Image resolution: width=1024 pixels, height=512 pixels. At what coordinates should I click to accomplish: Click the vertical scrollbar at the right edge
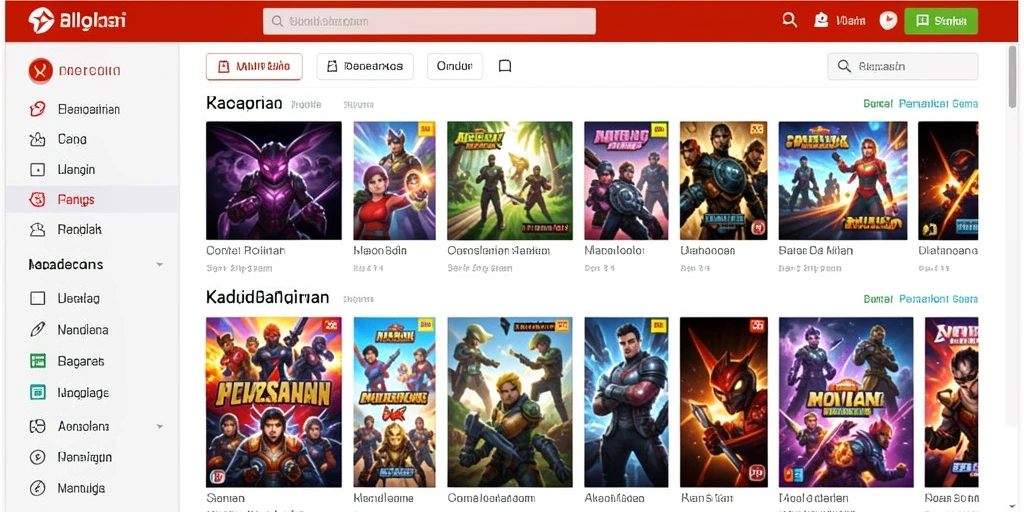point(1013,75)
